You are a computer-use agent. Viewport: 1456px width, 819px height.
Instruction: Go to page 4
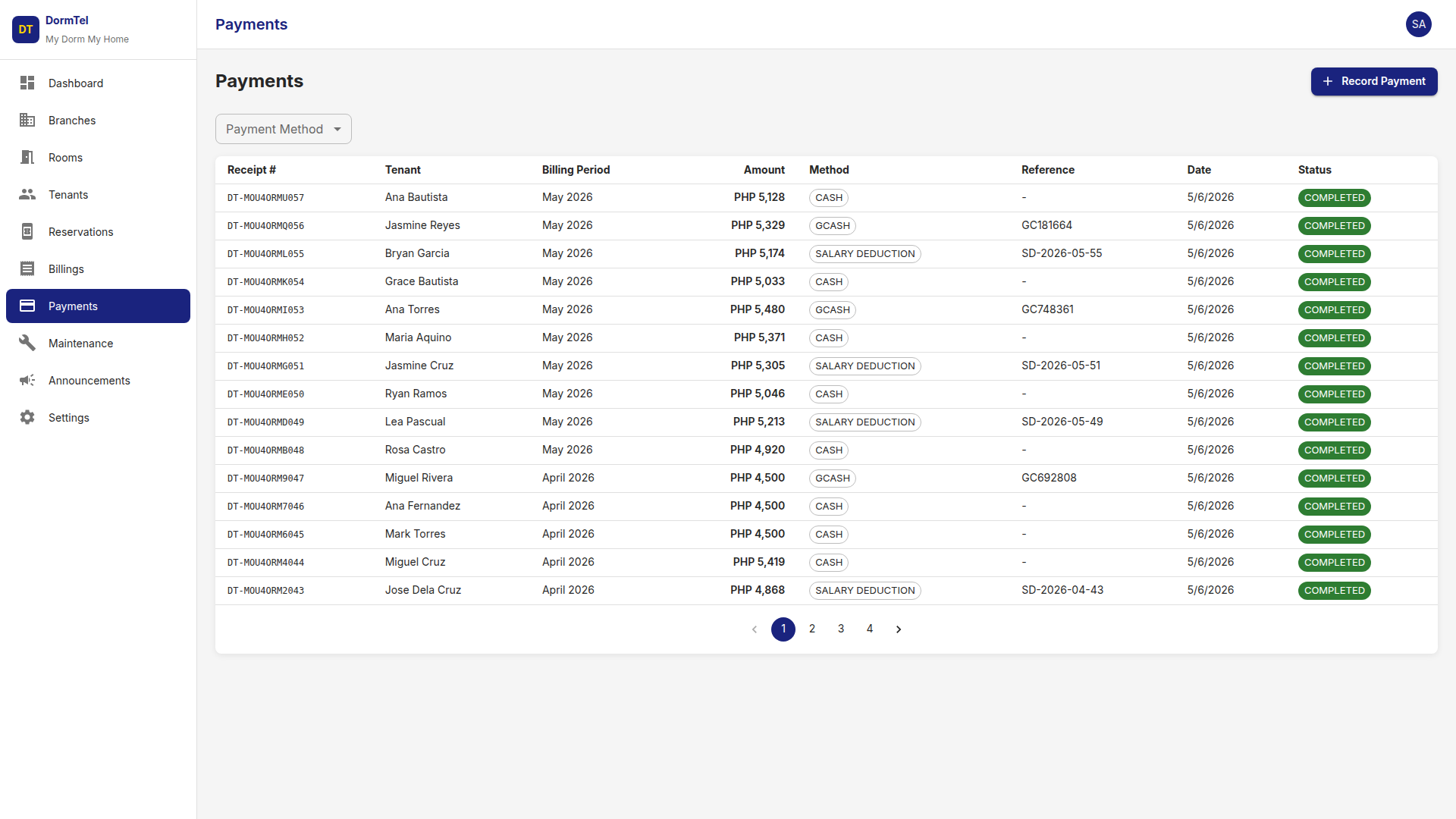(870, 629)
